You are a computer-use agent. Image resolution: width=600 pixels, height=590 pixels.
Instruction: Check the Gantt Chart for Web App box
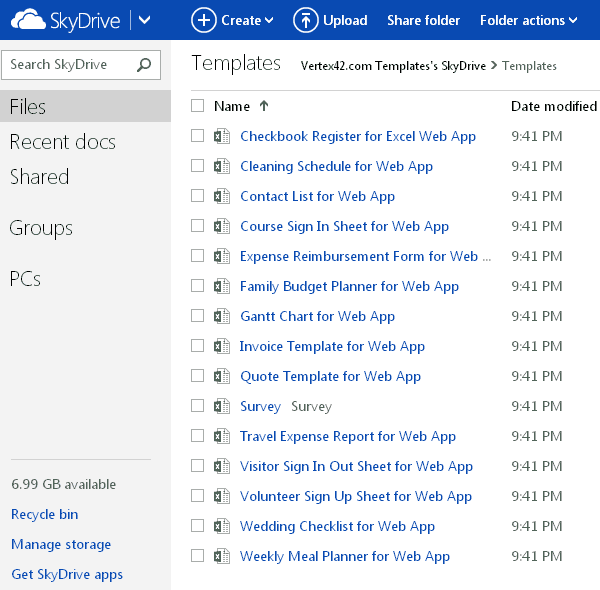click(197, 316)
